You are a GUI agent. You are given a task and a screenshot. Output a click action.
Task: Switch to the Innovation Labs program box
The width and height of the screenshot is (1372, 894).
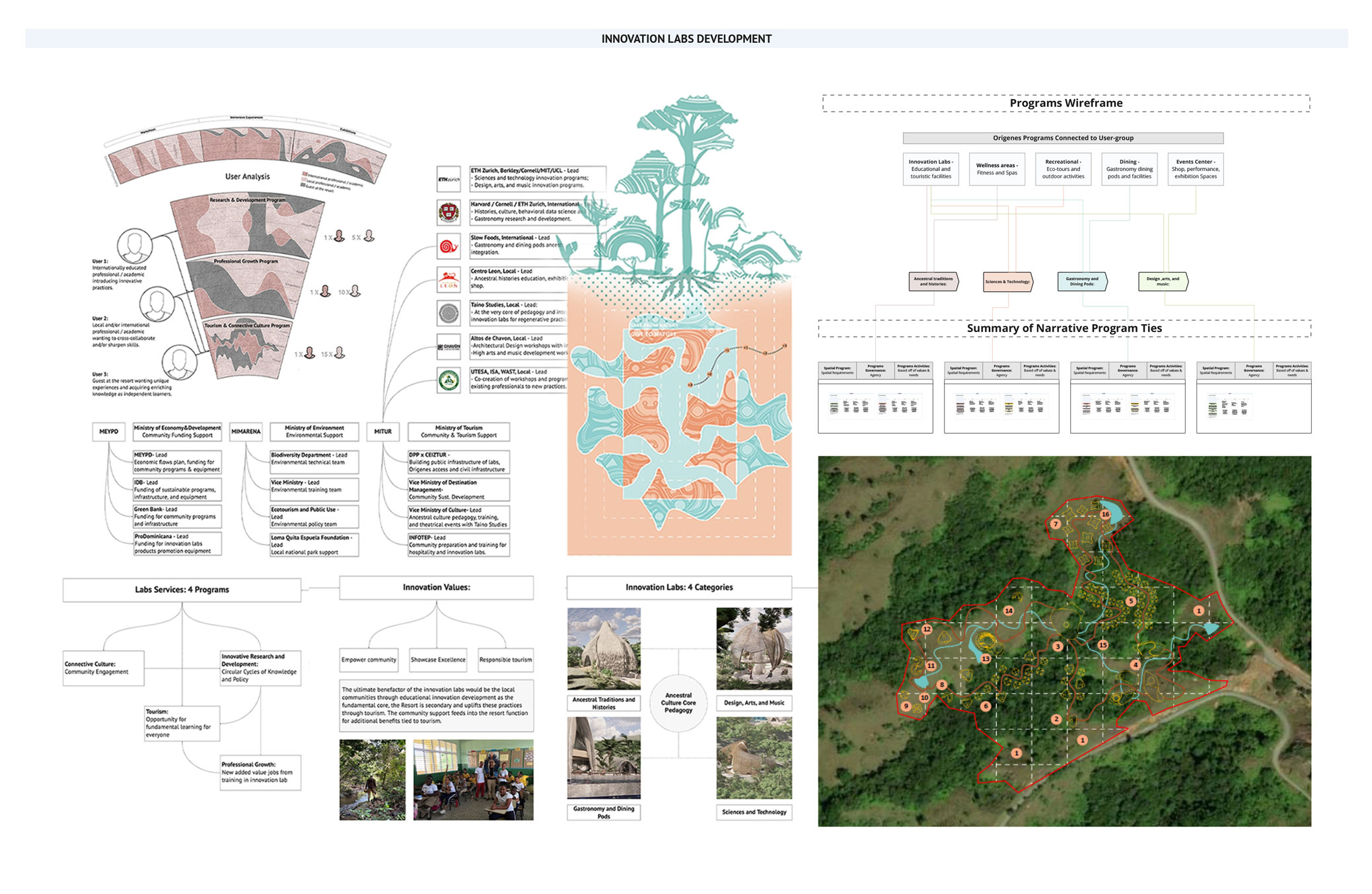[933, 169]
